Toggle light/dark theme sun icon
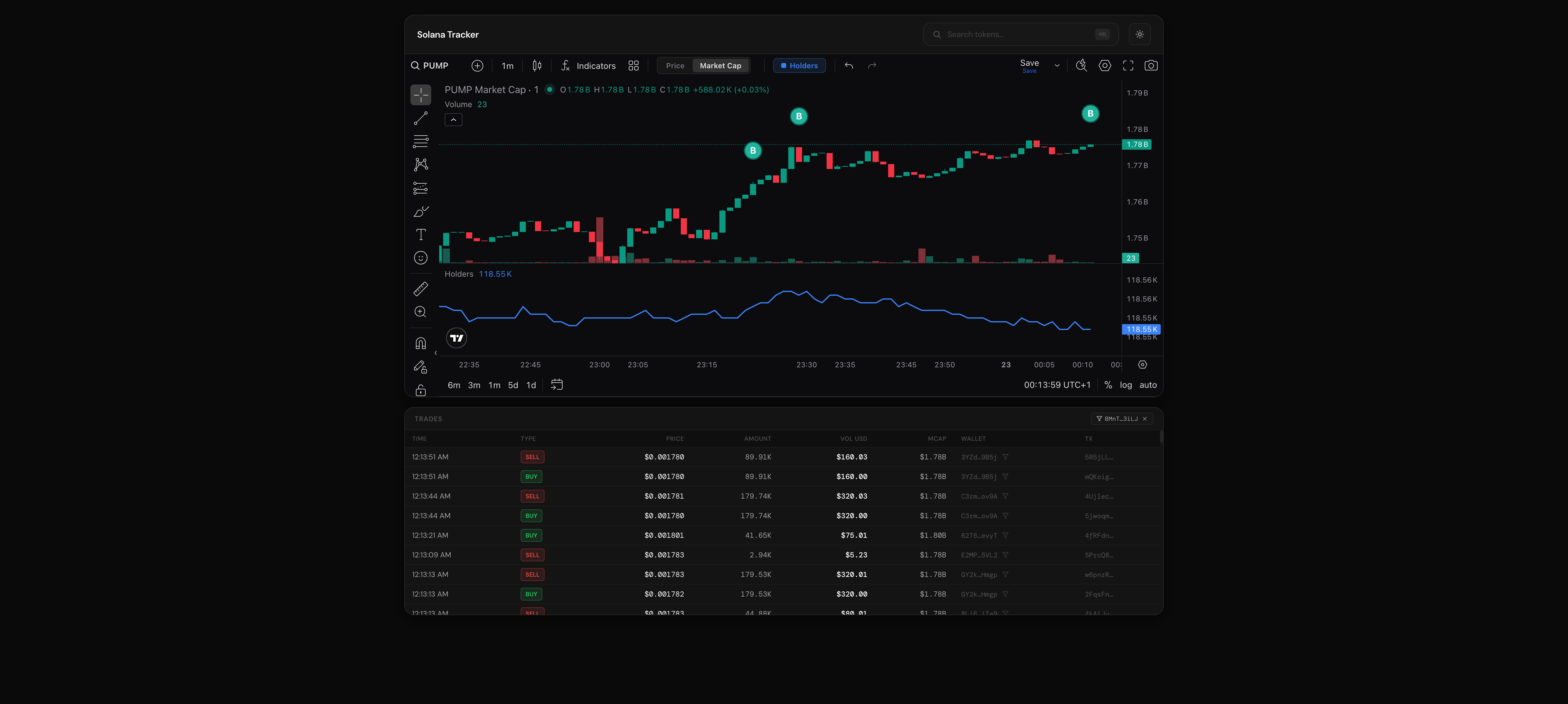The height and width of the screenshot is (704, 1568). 1140,35
